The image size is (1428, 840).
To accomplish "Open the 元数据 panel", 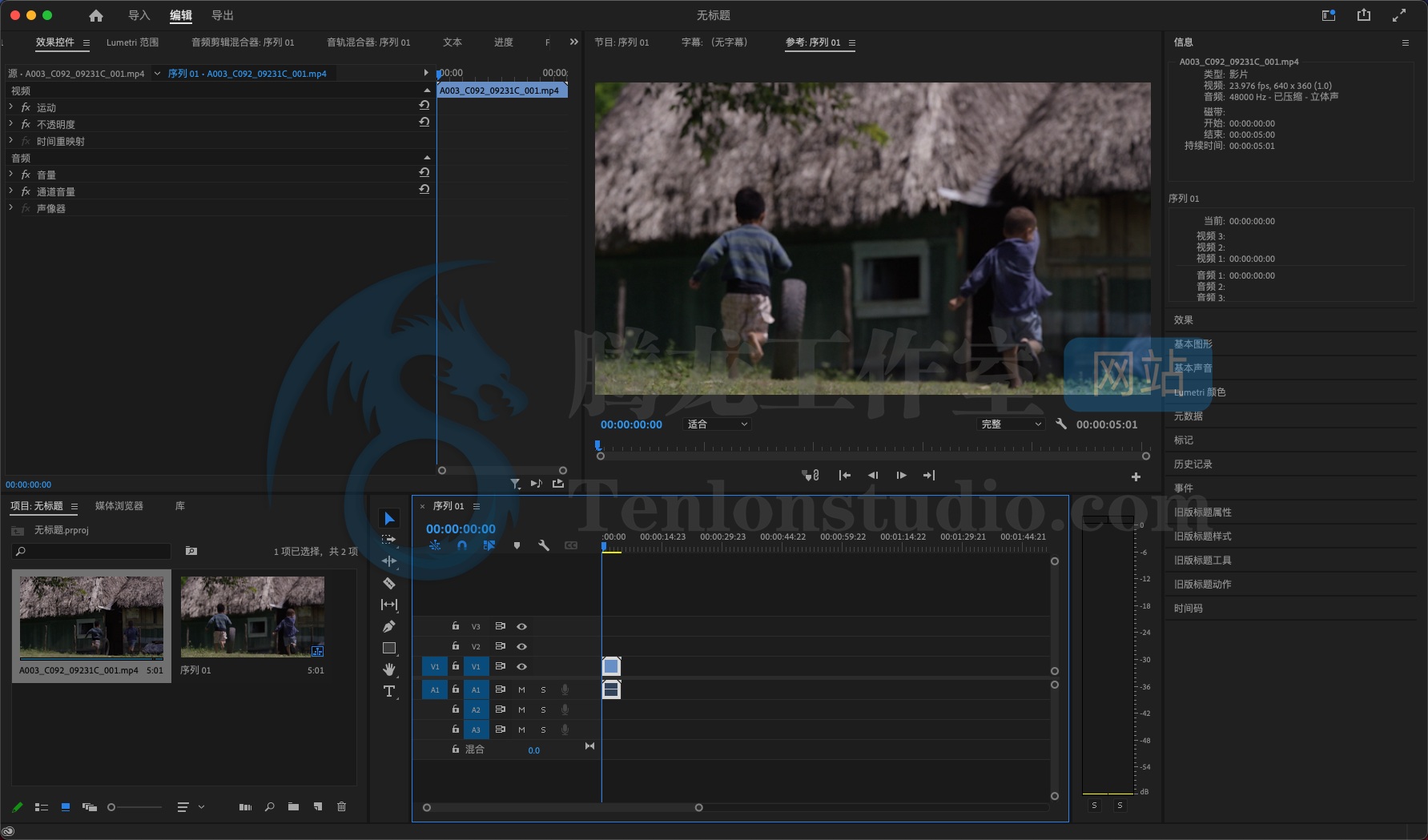I will click(x=1189, y=416).
